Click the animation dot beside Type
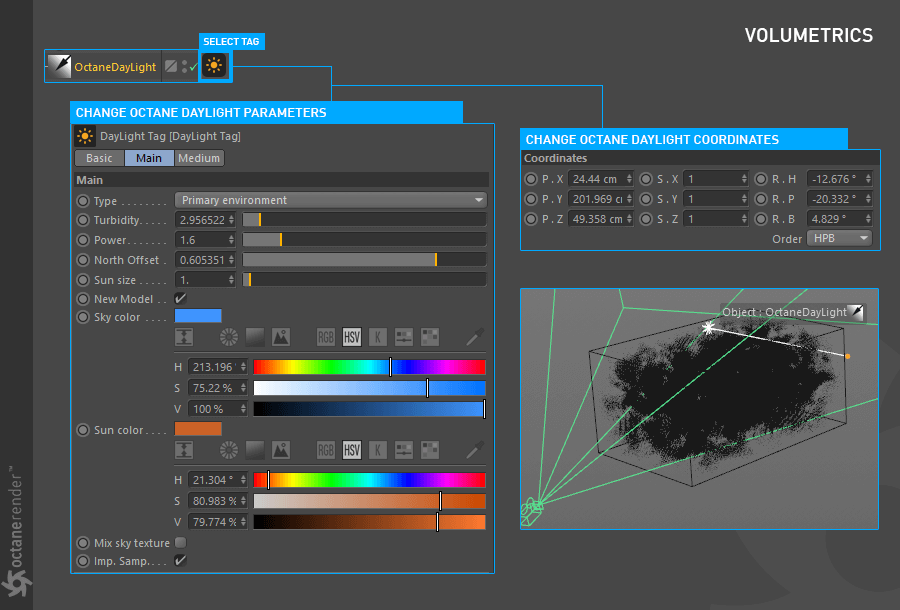This screenshot has height=610, width=900. coord(83,201)
